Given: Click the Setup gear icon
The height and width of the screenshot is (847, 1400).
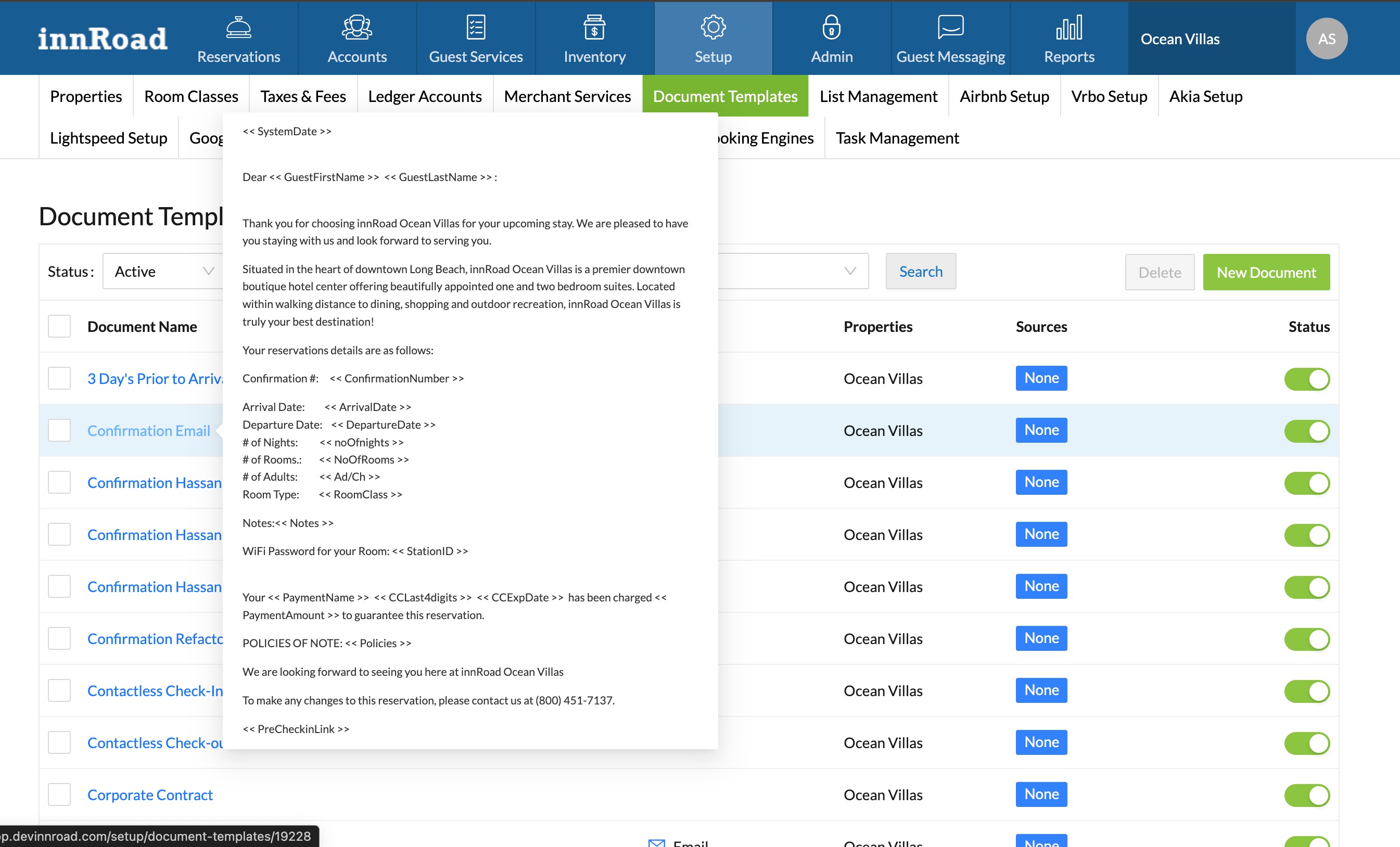Looking at the screenshot, I should point(713,27).
